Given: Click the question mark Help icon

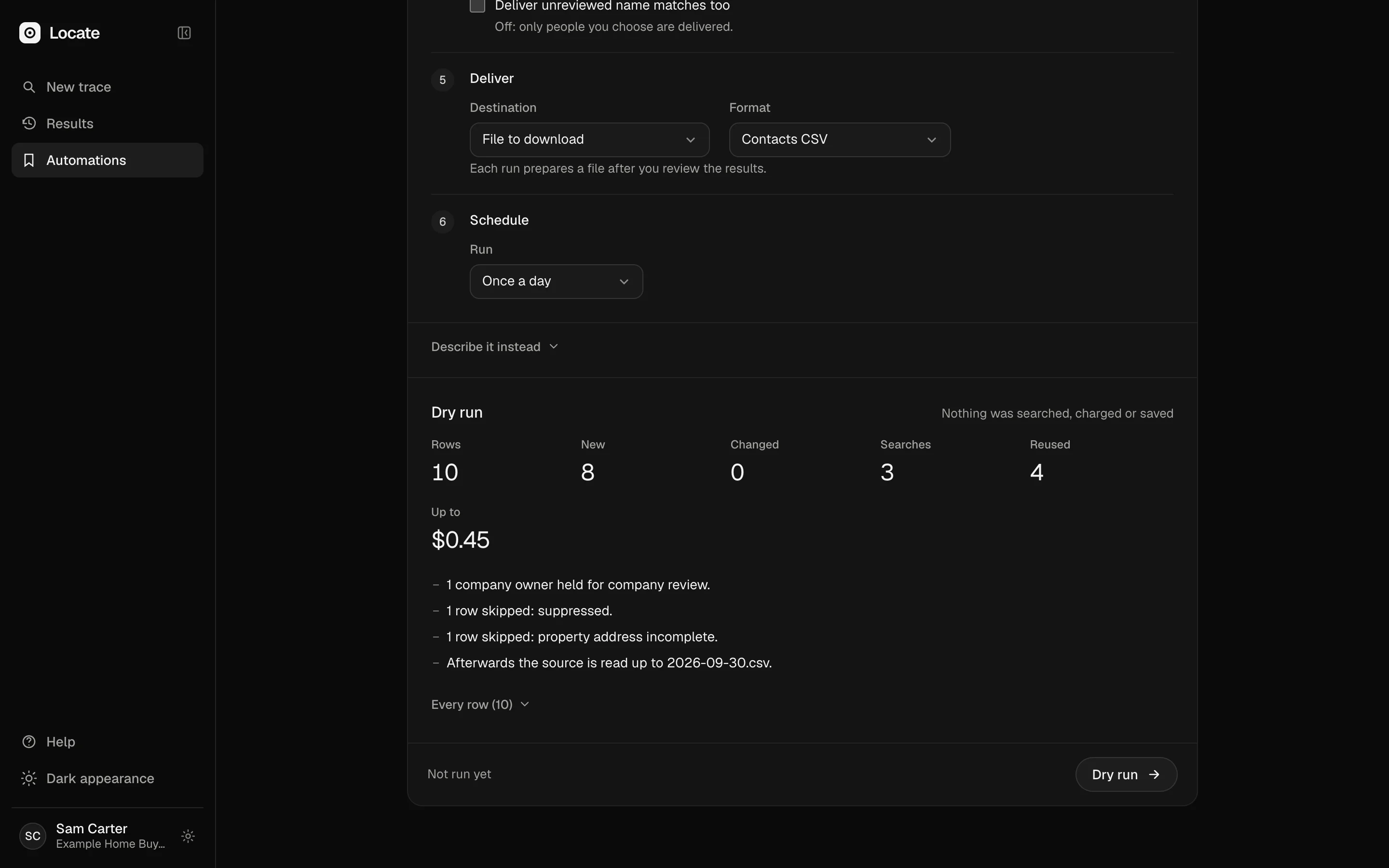Looking at the screenshot, I should pyautogui.click(x=29, y=742).
